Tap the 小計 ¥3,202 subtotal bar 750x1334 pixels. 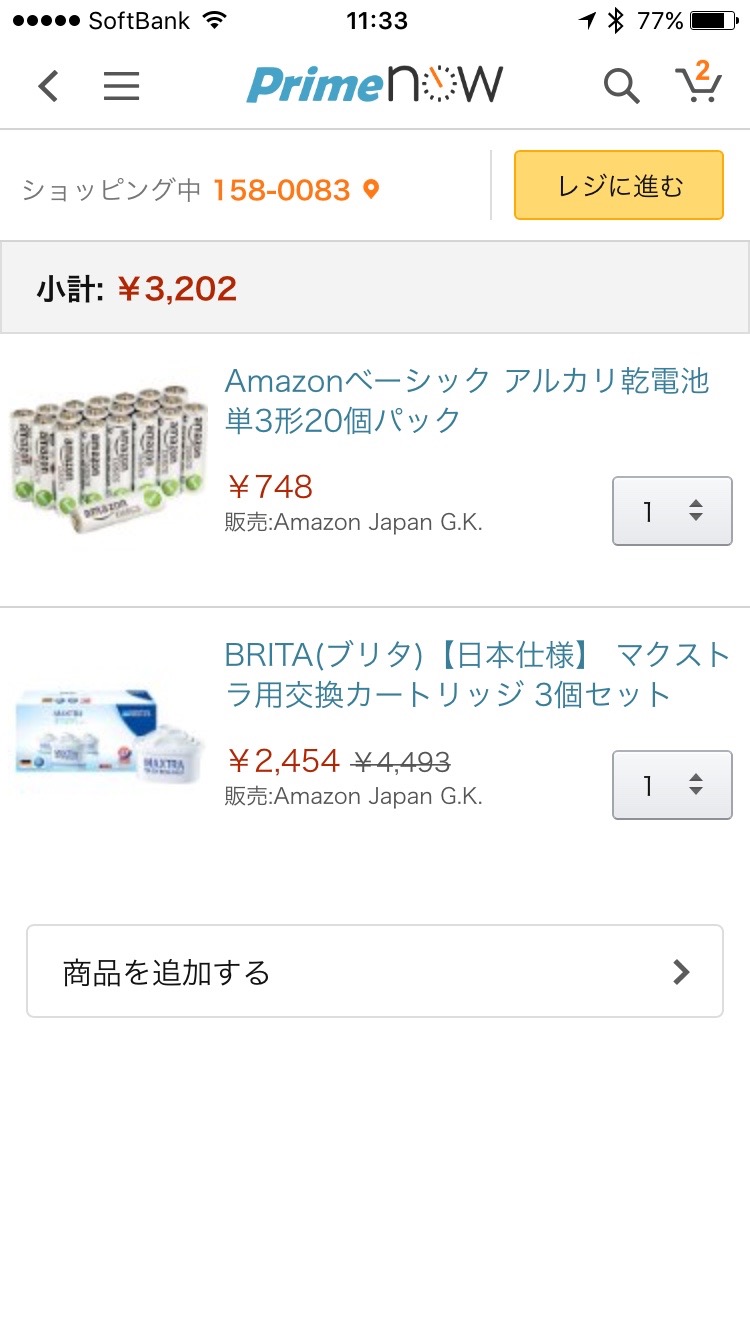(x=374, y=289)
